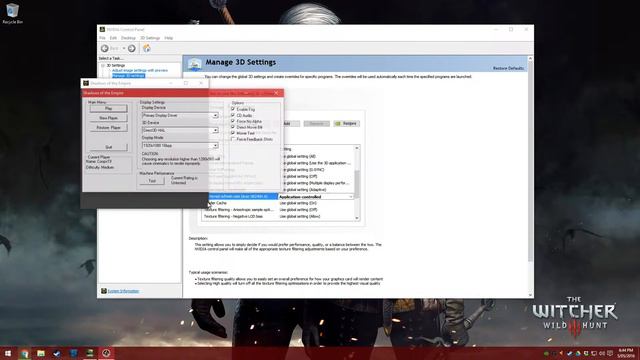The height and width of the screenshot is (360, 640).
Task: Click the main page vertical scrollbar
Action: coord(530,161)
